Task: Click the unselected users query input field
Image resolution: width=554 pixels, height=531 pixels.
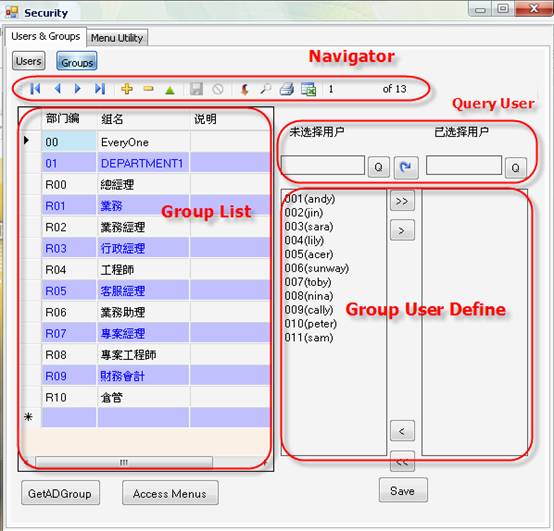Action: pos(323,165)
